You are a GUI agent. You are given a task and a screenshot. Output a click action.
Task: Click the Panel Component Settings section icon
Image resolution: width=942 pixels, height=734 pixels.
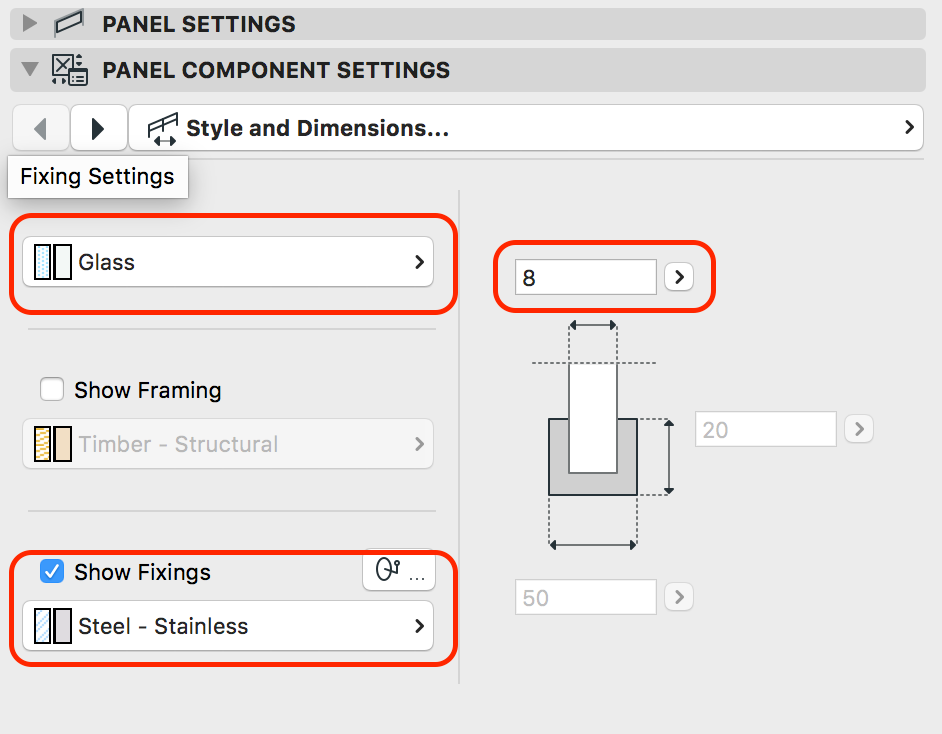(x=70, y=70)
